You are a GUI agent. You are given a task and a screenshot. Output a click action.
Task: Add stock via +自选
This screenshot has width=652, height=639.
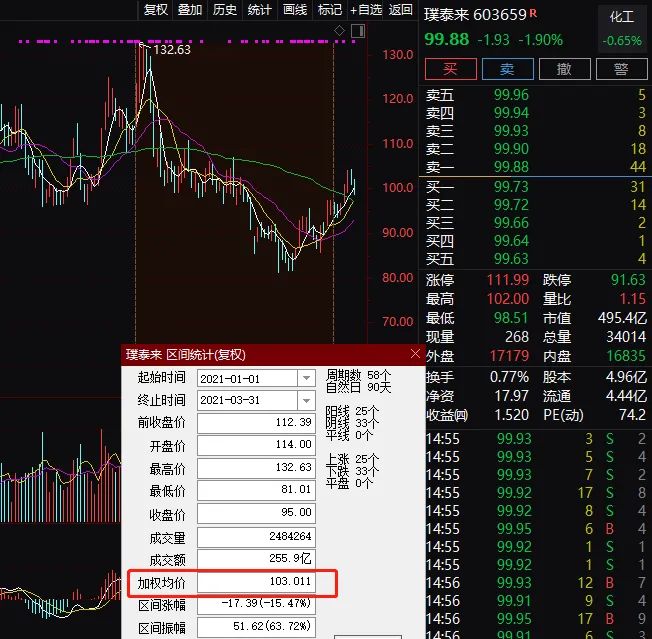(x=366, y=10)
